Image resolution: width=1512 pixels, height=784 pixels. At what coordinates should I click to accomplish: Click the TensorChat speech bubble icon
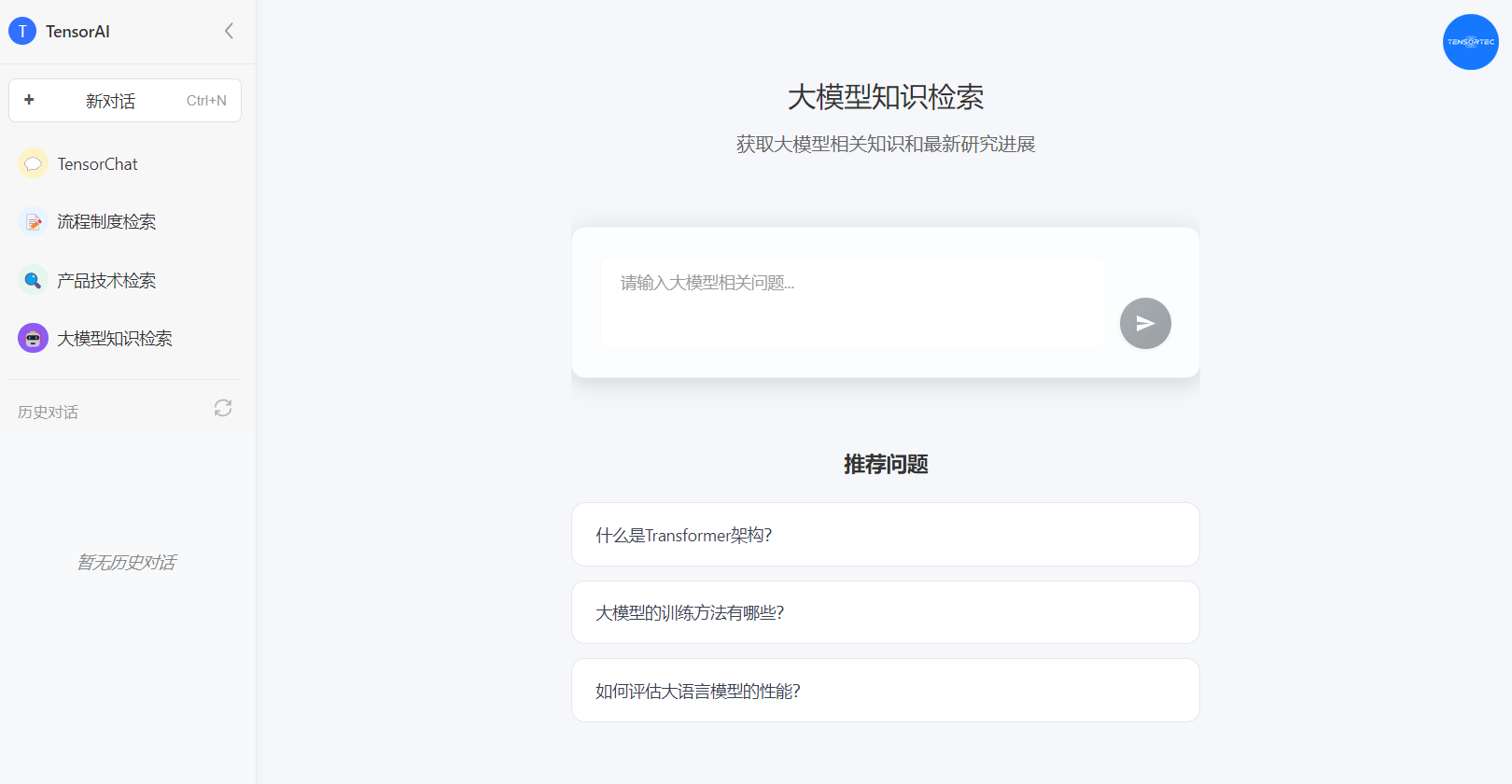[33, 163]
